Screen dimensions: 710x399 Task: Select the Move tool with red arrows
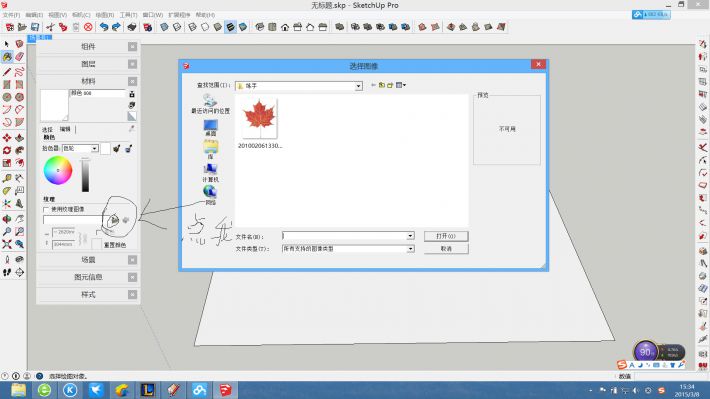7,138
